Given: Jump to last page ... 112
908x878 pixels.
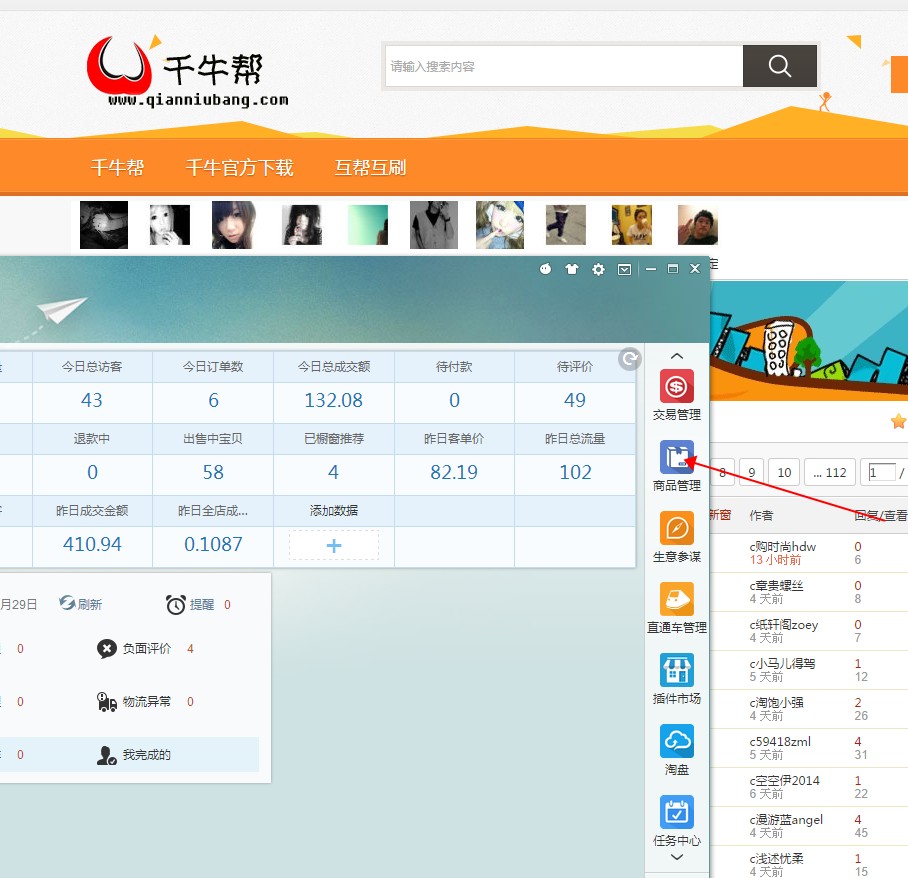Looking at the screenshot, I should (830, 472).
